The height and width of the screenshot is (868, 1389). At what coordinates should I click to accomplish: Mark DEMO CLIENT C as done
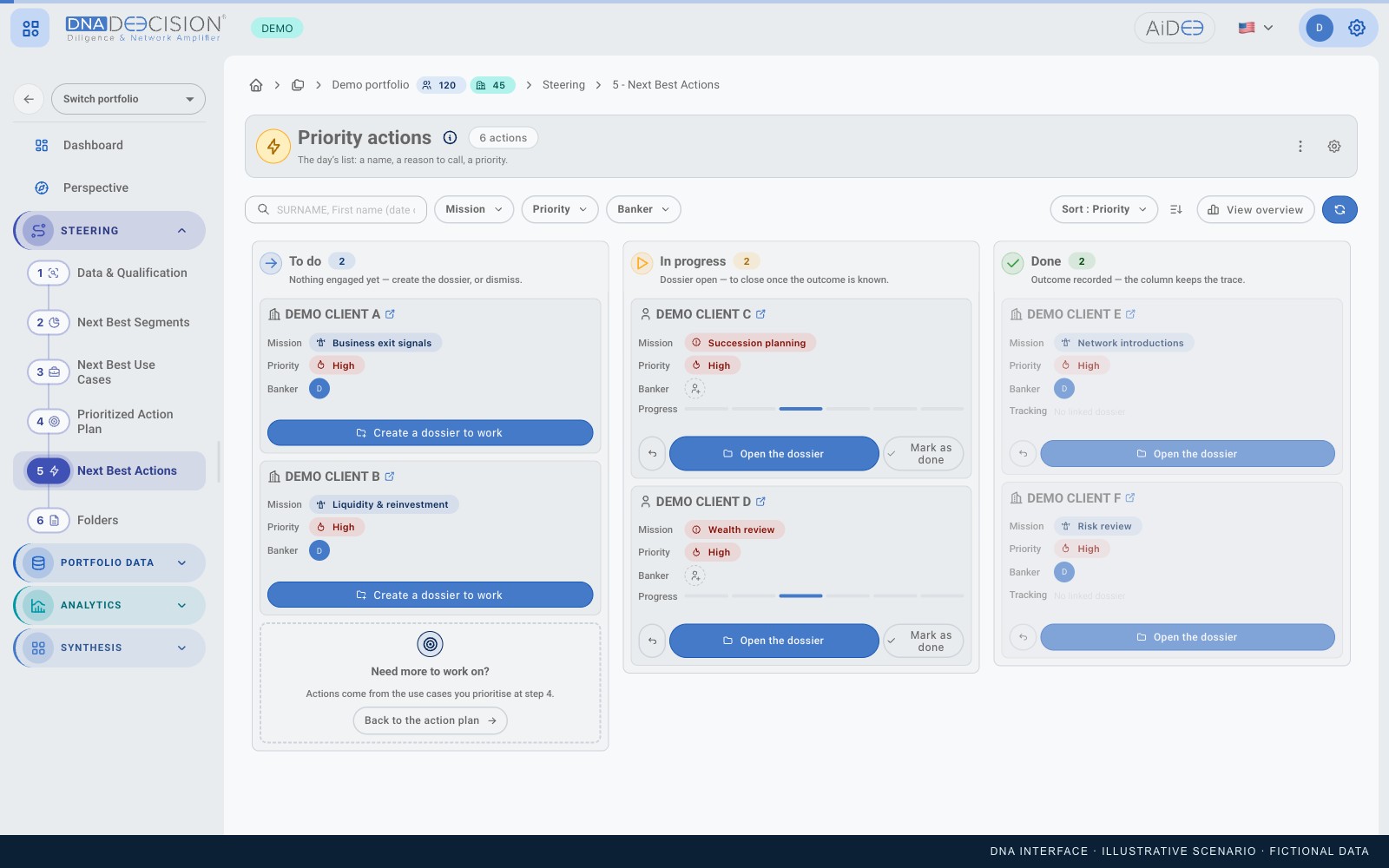tap(924, 453)
